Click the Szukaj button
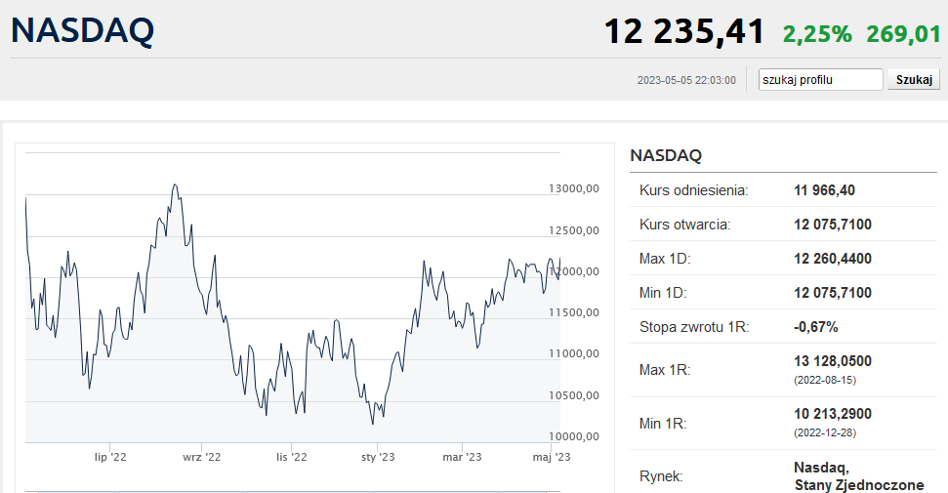 (914, 79)
